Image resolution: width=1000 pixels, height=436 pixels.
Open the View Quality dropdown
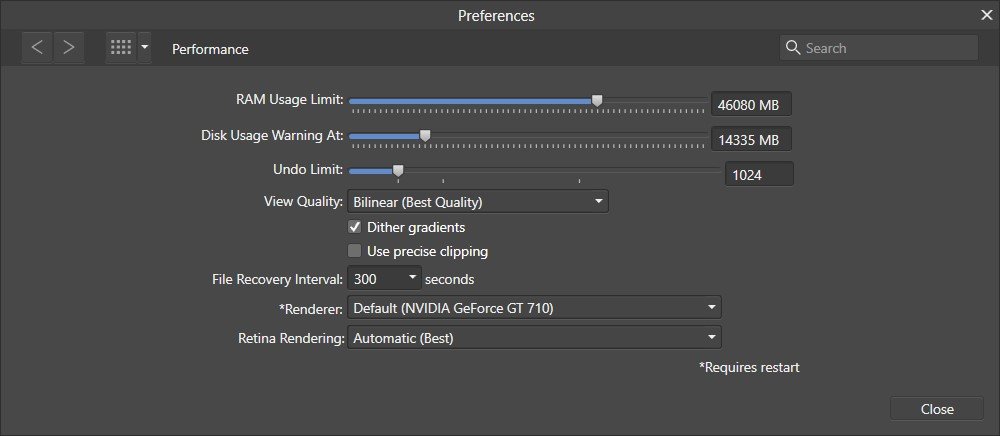478,201
